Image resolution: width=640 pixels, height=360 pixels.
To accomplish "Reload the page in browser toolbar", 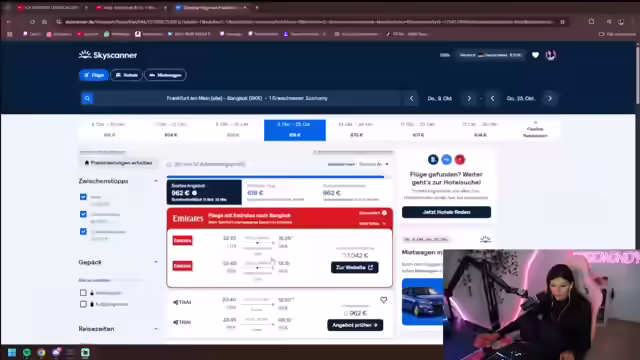I will (x=32, y=22).
